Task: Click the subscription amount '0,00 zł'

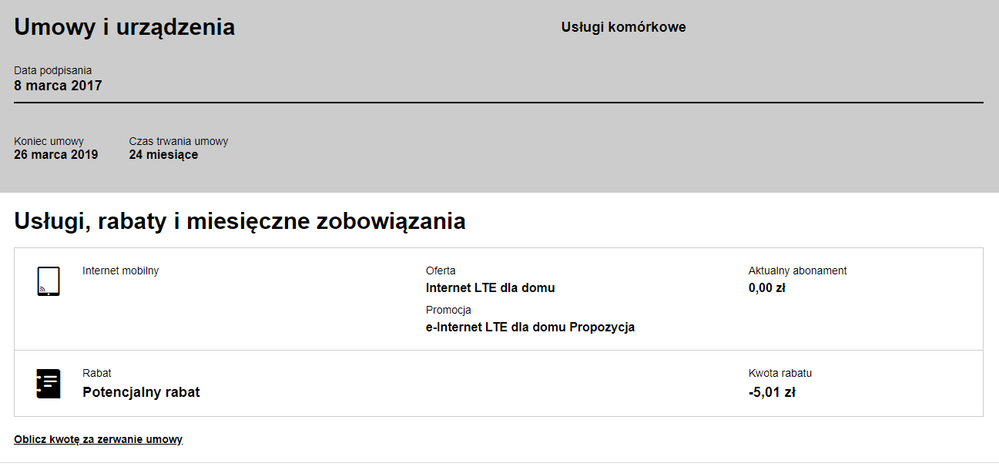Action: coord(767,288)
